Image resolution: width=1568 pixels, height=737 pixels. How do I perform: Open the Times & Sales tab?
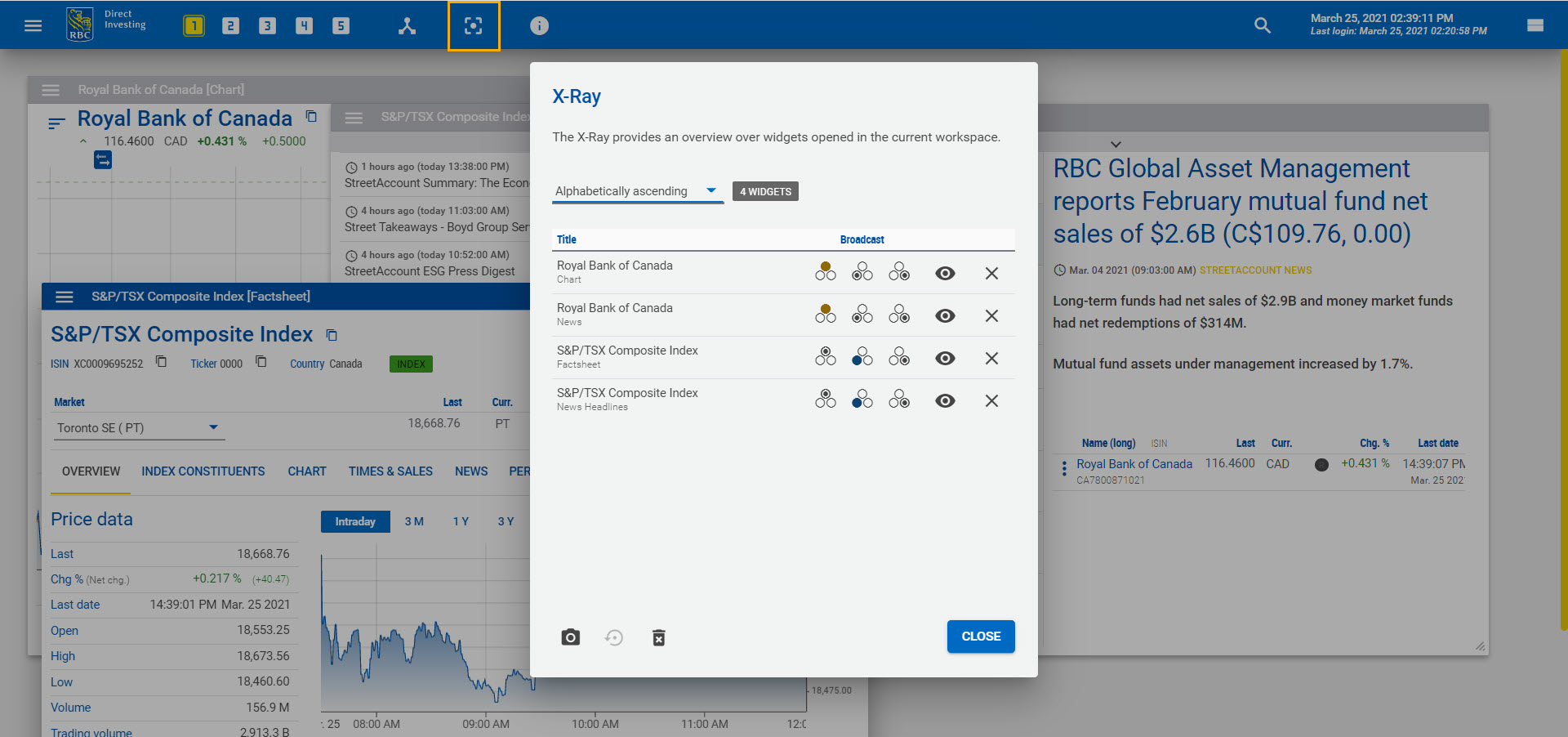click(x=390, y=471)
